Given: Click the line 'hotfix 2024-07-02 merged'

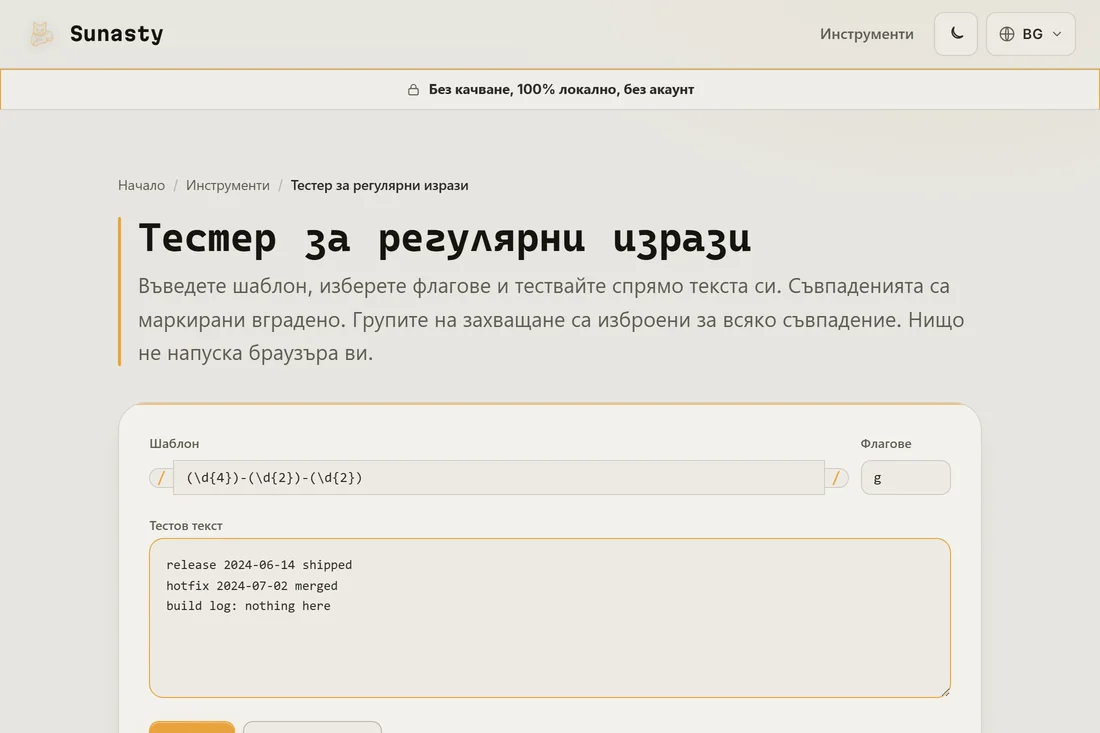Looking at the screenshot, I should pos(252,586).
